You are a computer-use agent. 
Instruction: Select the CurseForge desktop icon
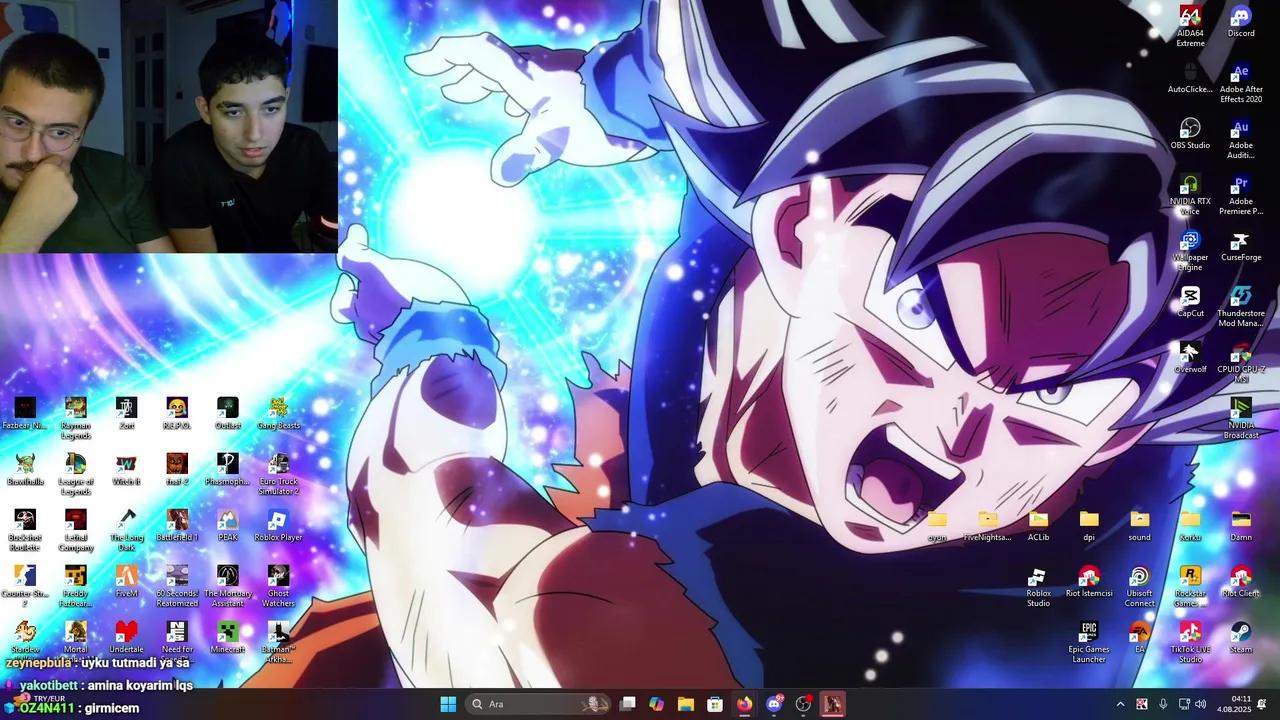pyautogui.click(x=1240, y=246)
